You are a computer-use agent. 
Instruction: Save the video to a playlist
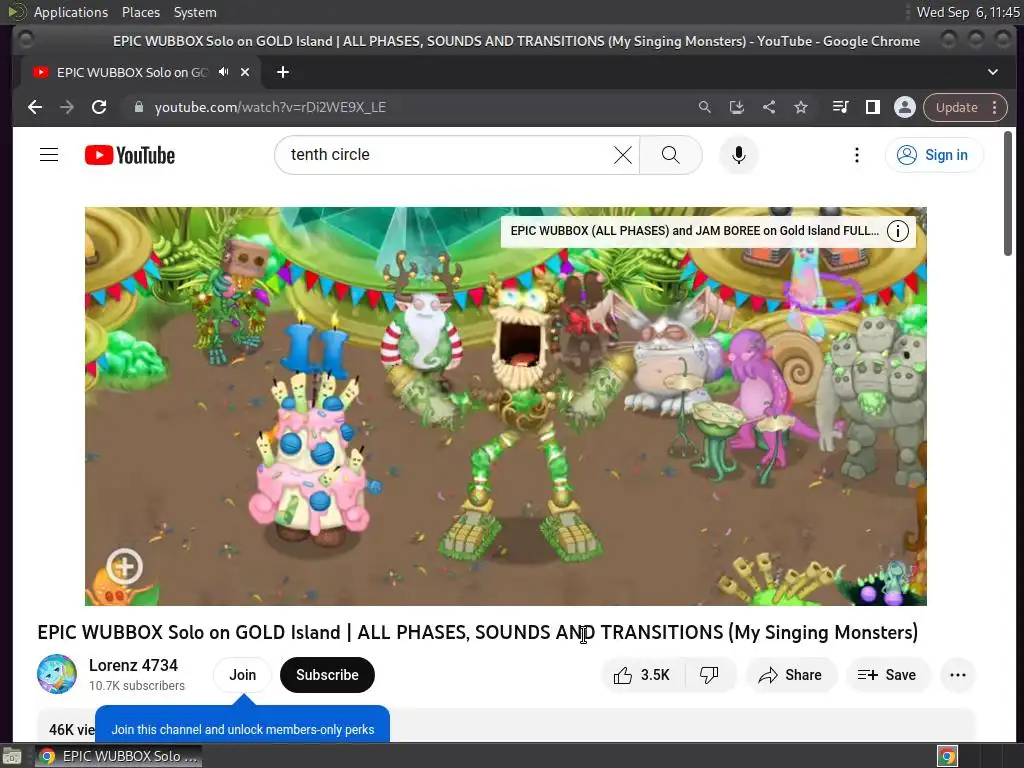tap(887, 675)
